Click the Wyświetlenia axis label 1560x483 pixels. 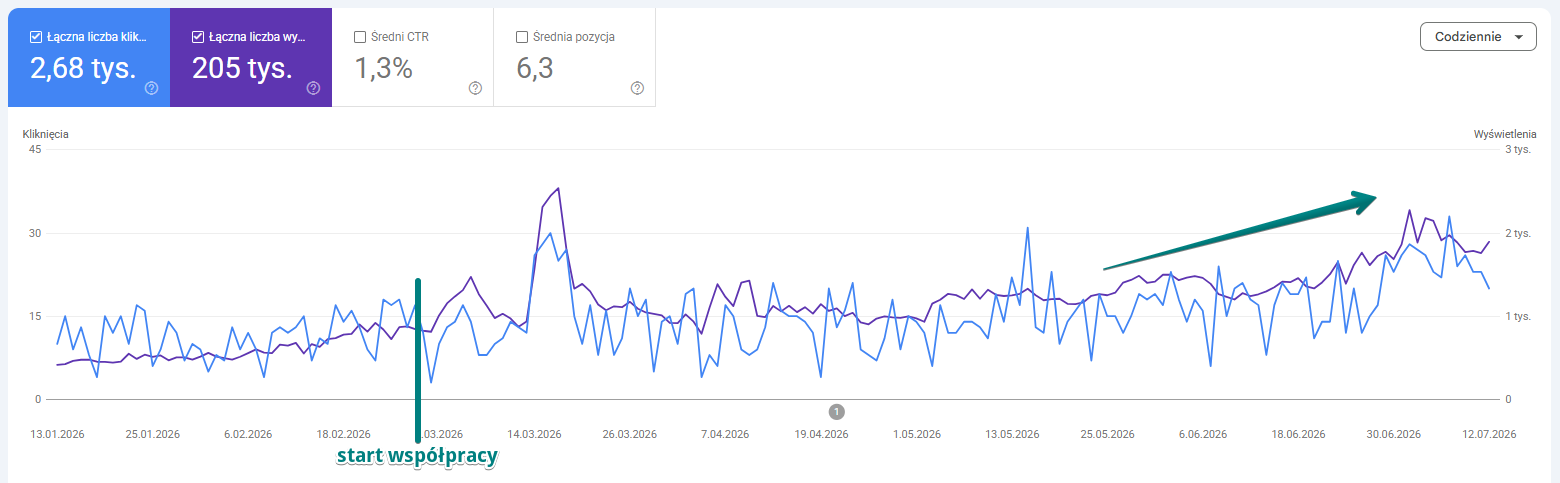click(1505, 133)
